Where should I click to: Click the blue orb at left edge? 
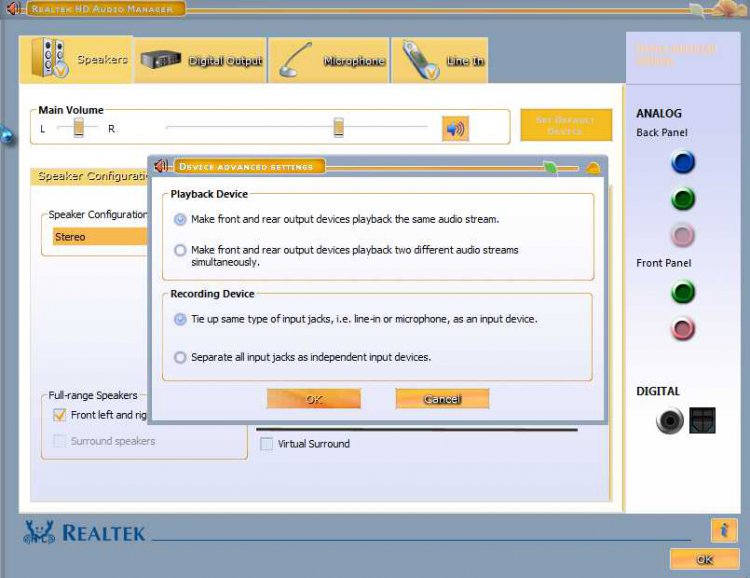pos(7,135)
